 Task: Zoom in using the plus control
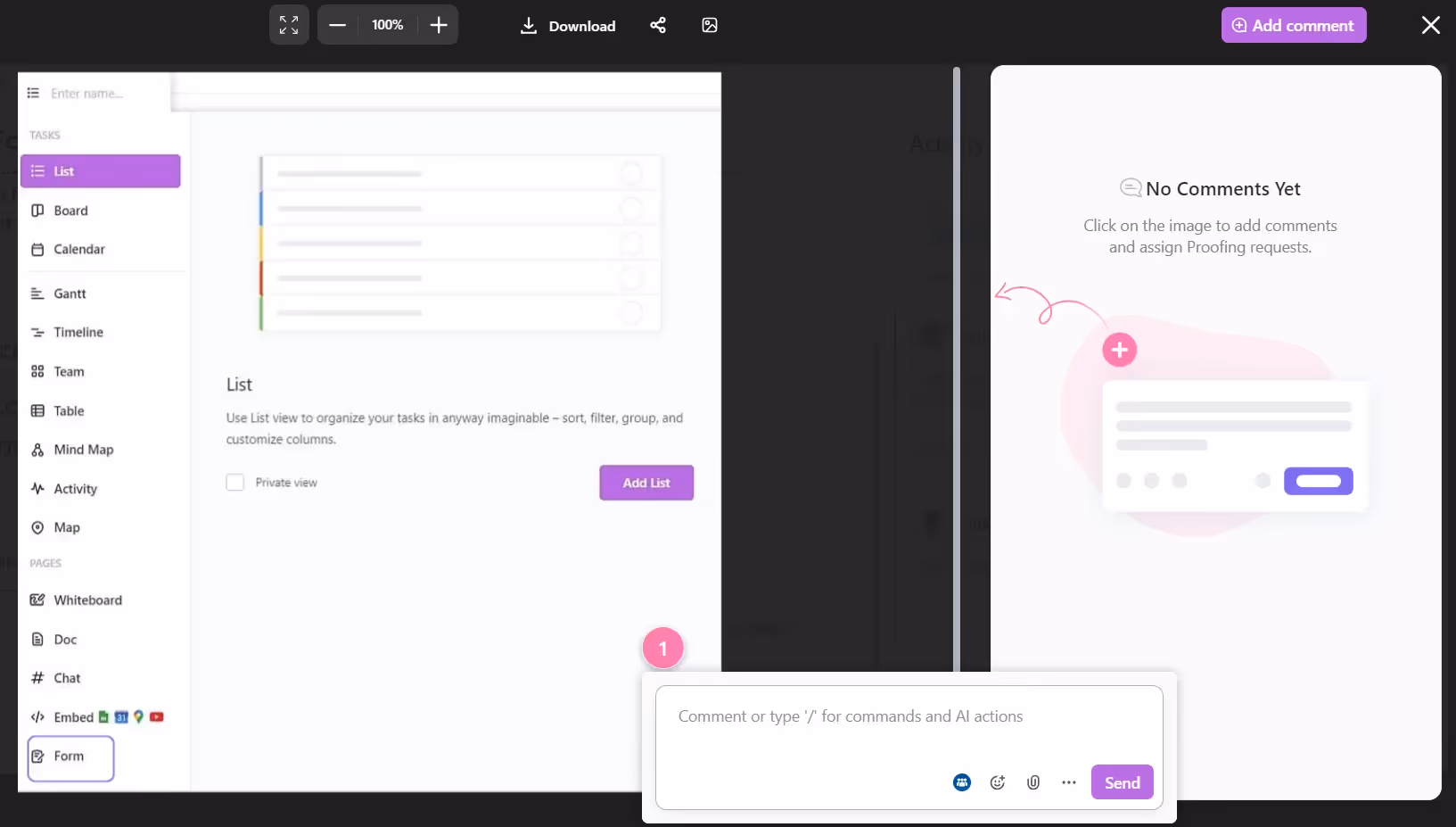tap(438, 25)
